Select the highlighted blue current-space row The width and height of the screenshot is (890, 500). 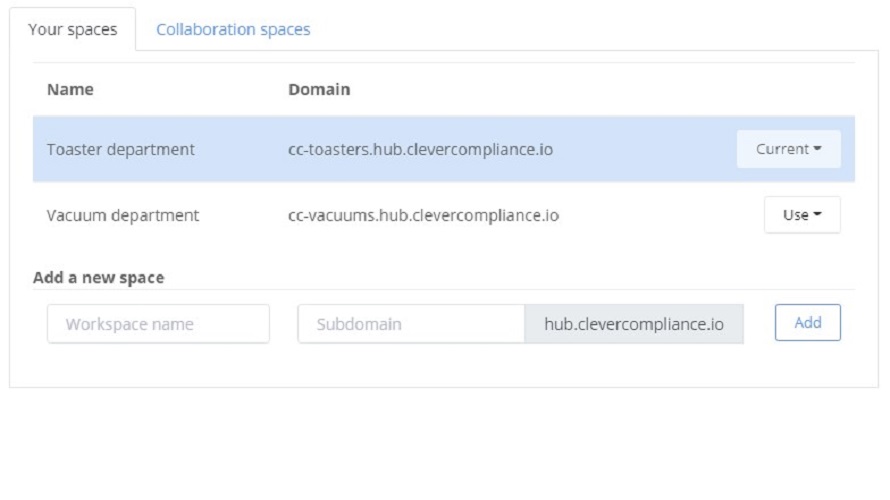(x=640, y=150)
